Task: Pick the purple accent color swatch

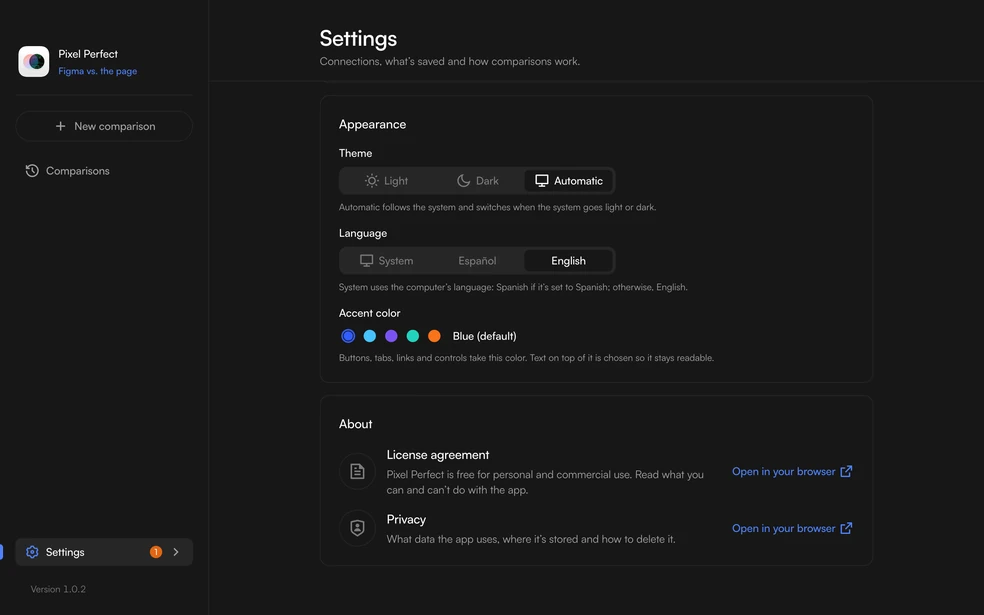Action: pyautogui.click(x=391, y=336)
